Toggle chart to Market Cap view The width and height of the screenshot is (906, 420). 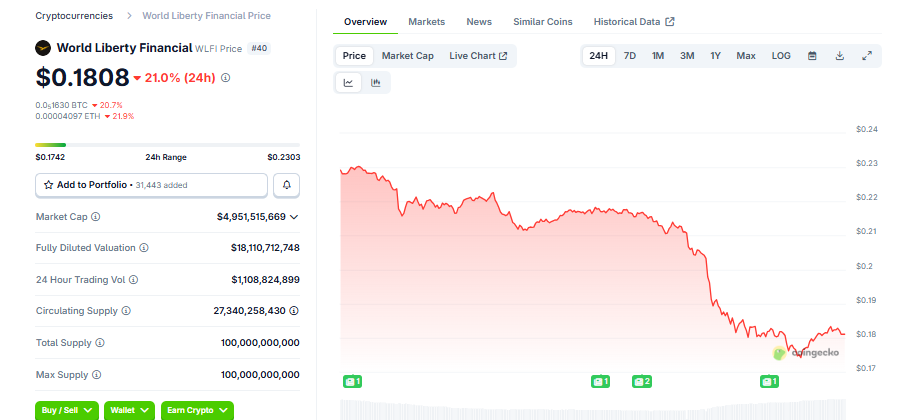(407, 56)
